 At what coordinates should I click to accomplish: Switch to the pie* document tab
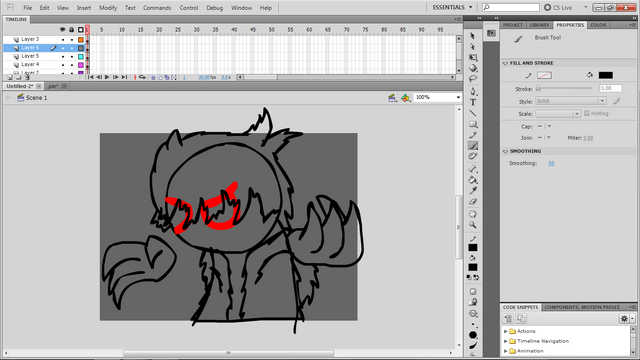(x=53, y=86)
